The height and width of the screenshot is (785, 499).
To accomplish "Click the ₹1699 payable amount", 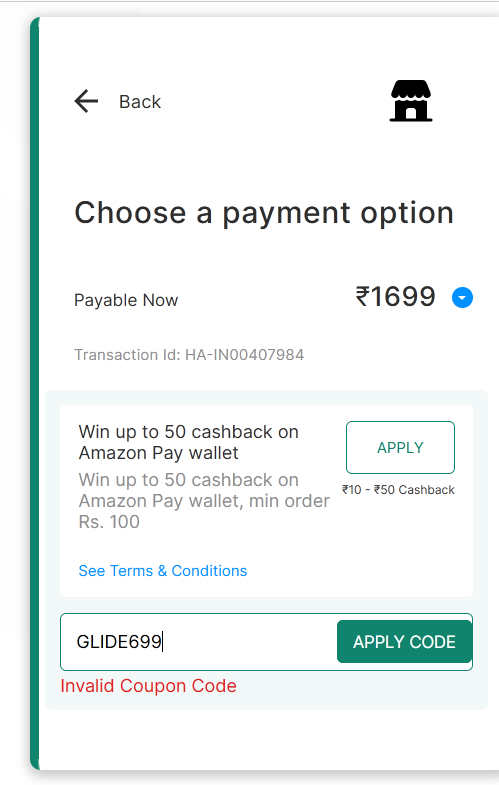I will click(395, 297).
